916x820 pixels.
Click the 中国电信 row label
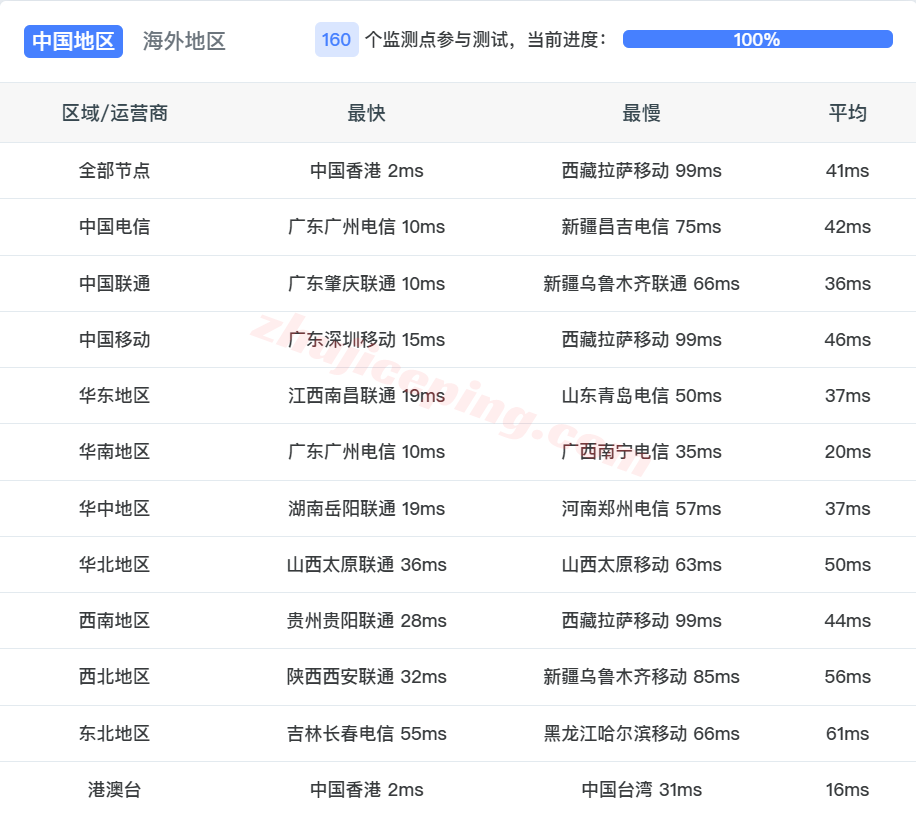tap(115, 227)
